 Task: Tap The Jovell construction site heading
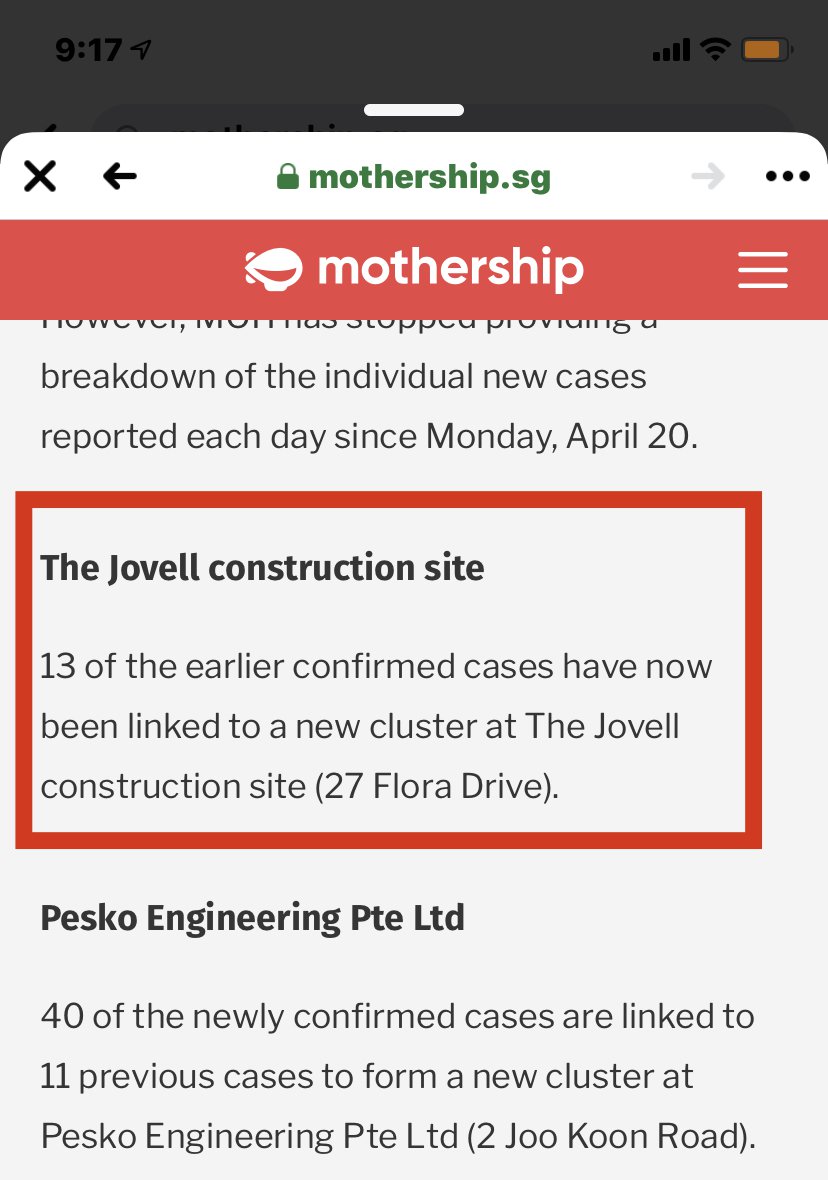pyautogui.click(x=262, y=567)
